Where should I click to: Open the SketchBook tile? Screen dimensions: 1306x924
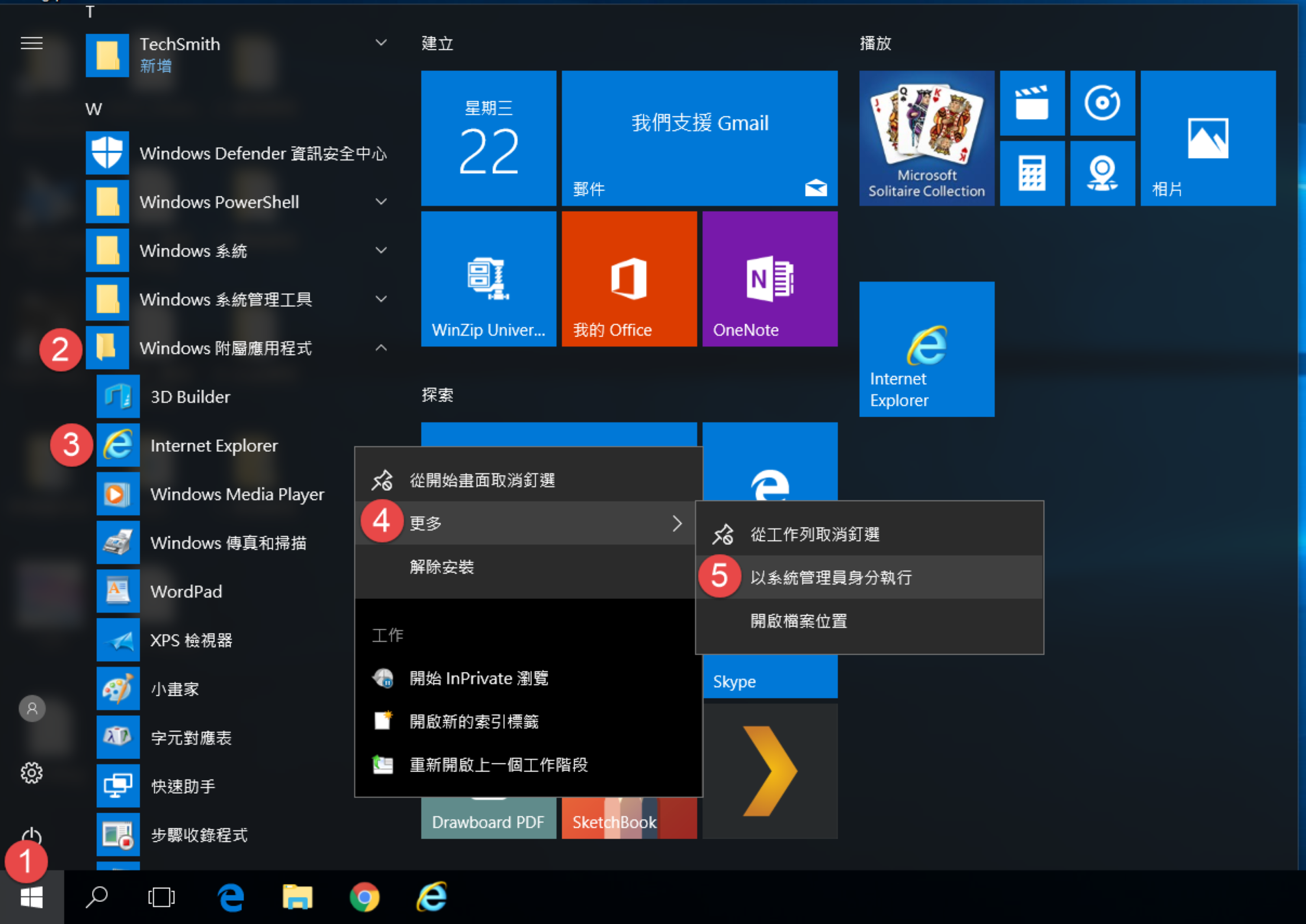(x=629, y=818)
